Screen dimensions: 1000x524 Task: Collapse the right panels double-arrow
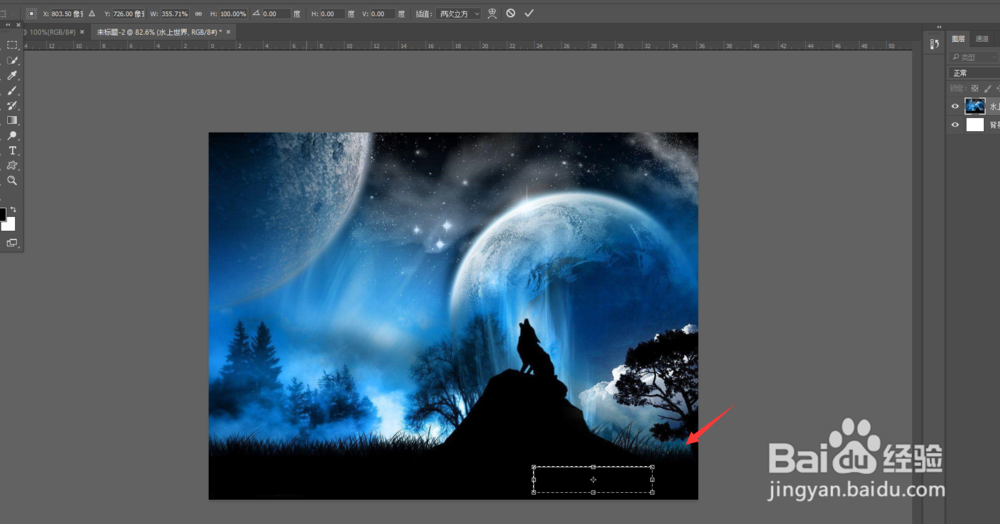tap(939, 27)
